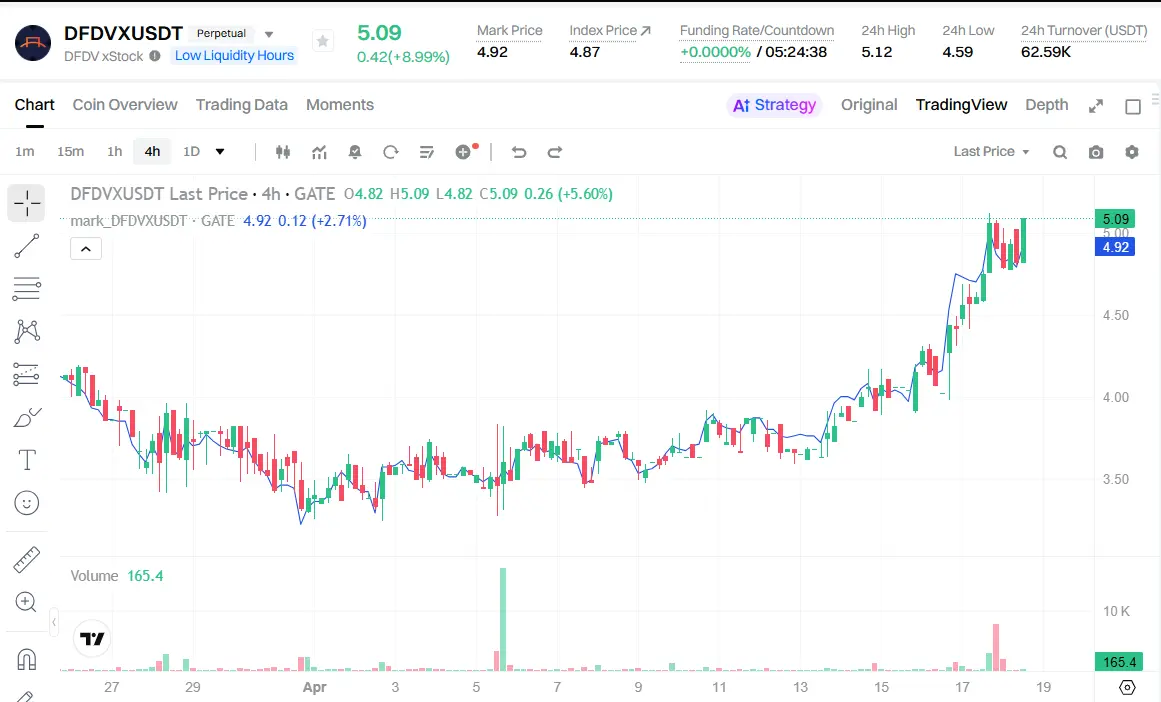The width and height of the screenshot is (1161, 702).
Task: Collapse the indicator legend chevron
Action: click(x=86, y=249)
